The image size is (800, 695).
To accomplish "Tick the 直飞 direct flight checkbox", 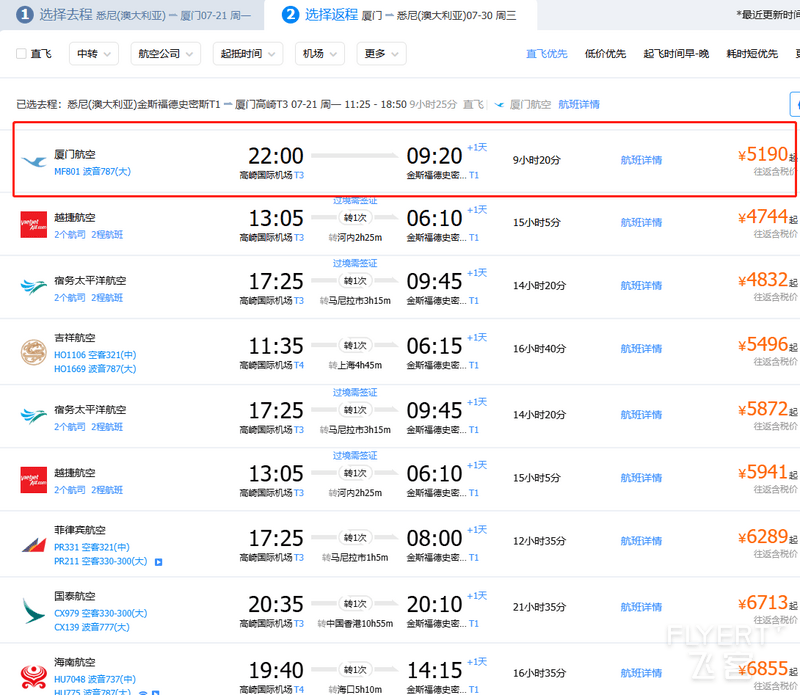I will point(21,54).
